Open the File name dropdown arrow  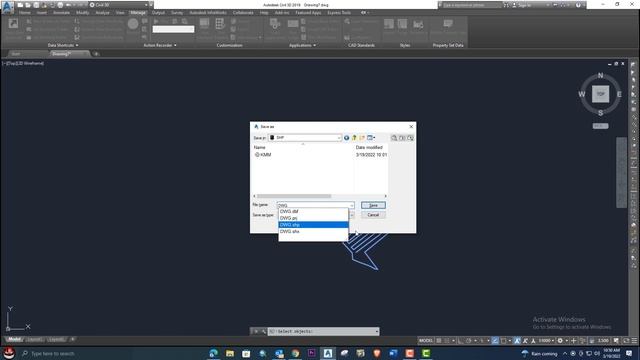pyautogui.click(x=352, y=205)
